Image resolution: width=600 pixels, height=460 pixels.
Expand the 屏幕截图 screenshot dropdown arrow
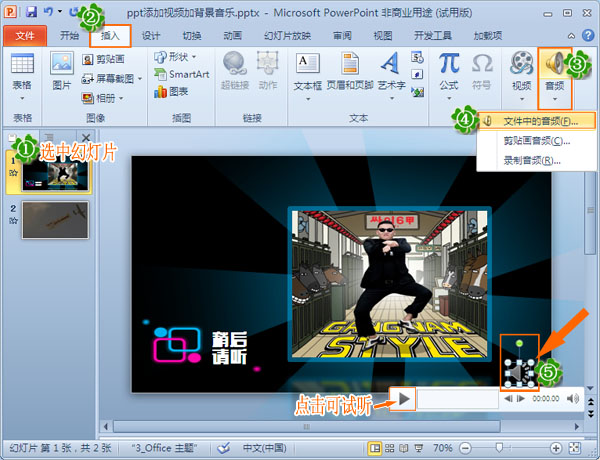click(x=140, y=79)
